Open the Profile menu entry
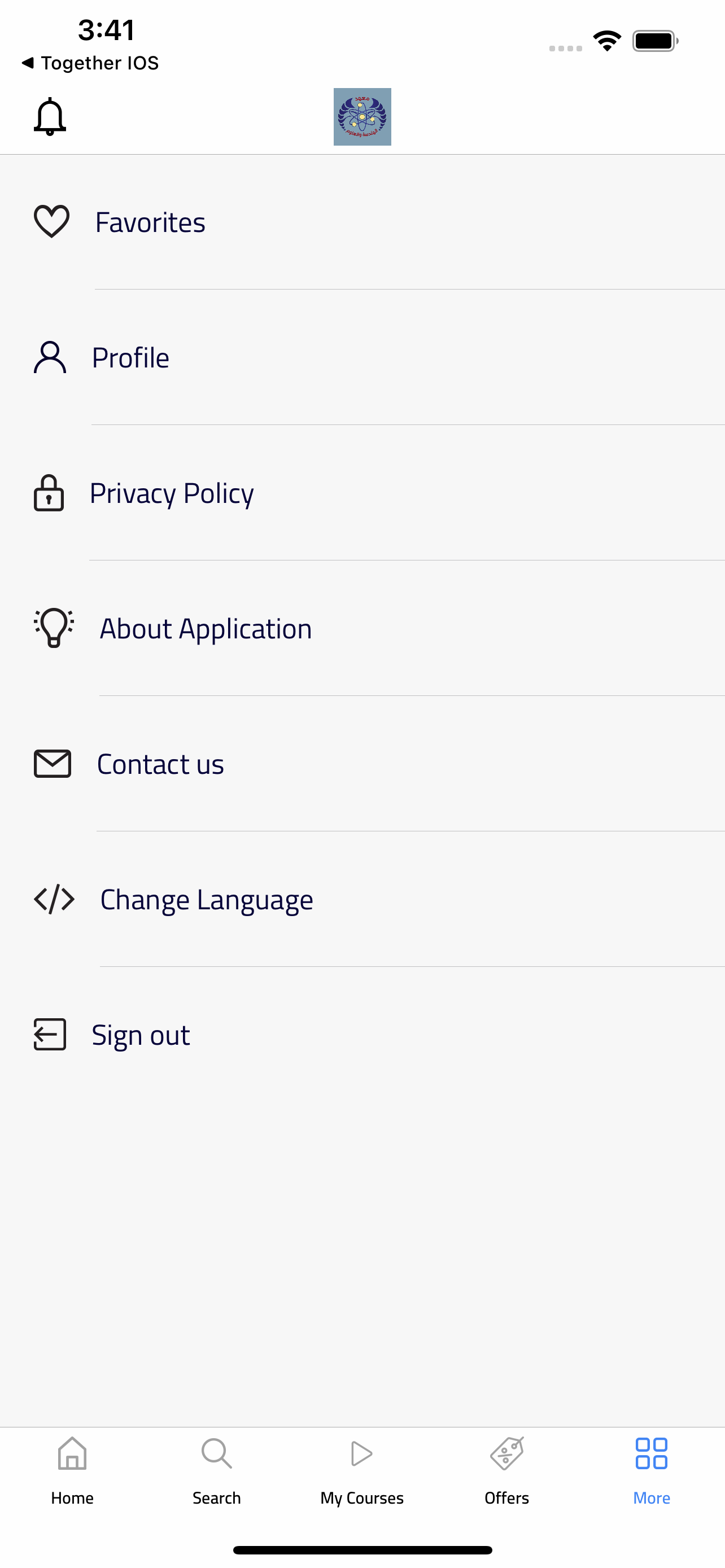 click(362, 357)
